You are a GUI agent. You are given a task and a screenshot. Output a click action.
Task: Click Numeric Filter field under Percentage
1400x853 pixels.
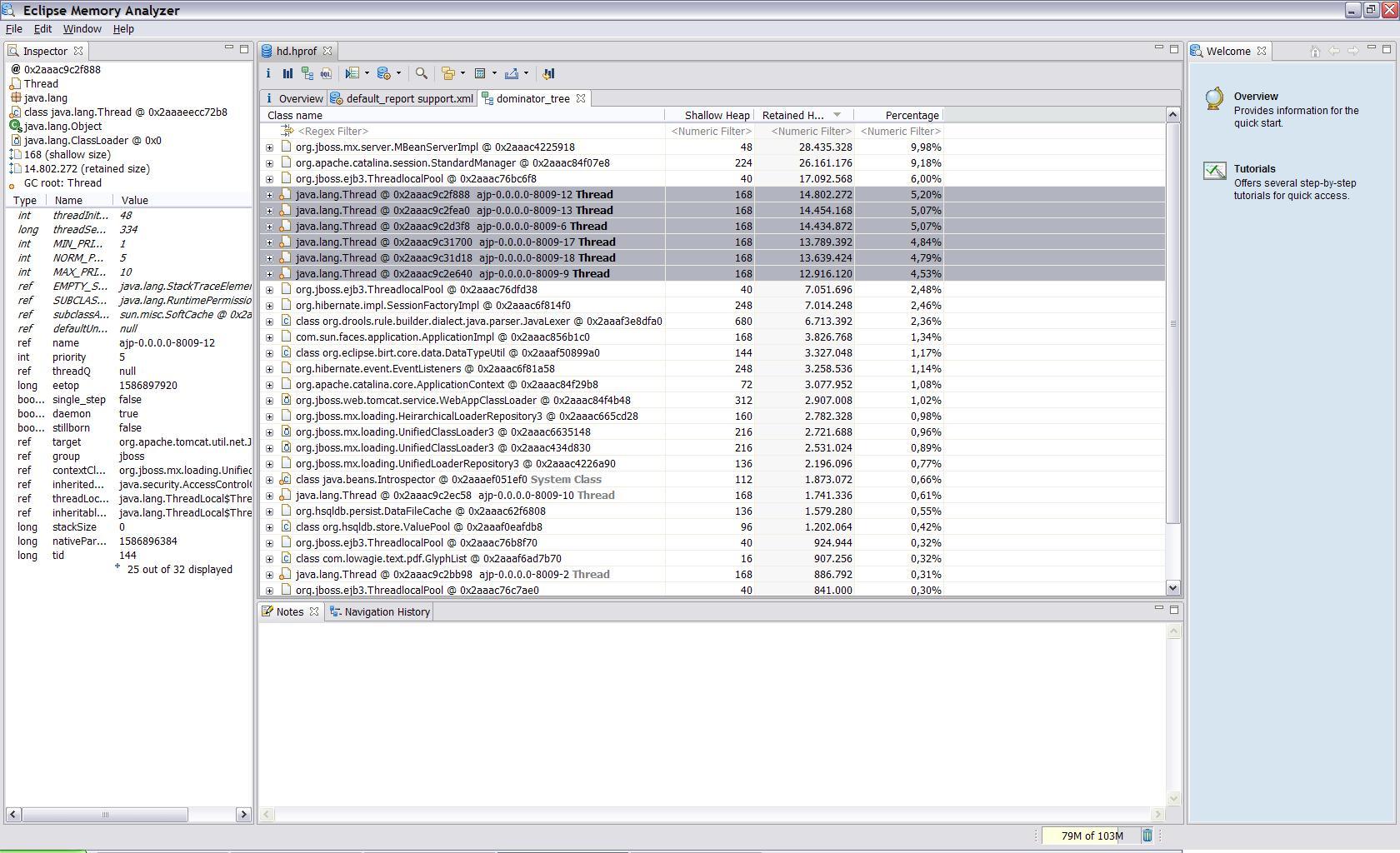pyautogui.click(x=900, y=131)
